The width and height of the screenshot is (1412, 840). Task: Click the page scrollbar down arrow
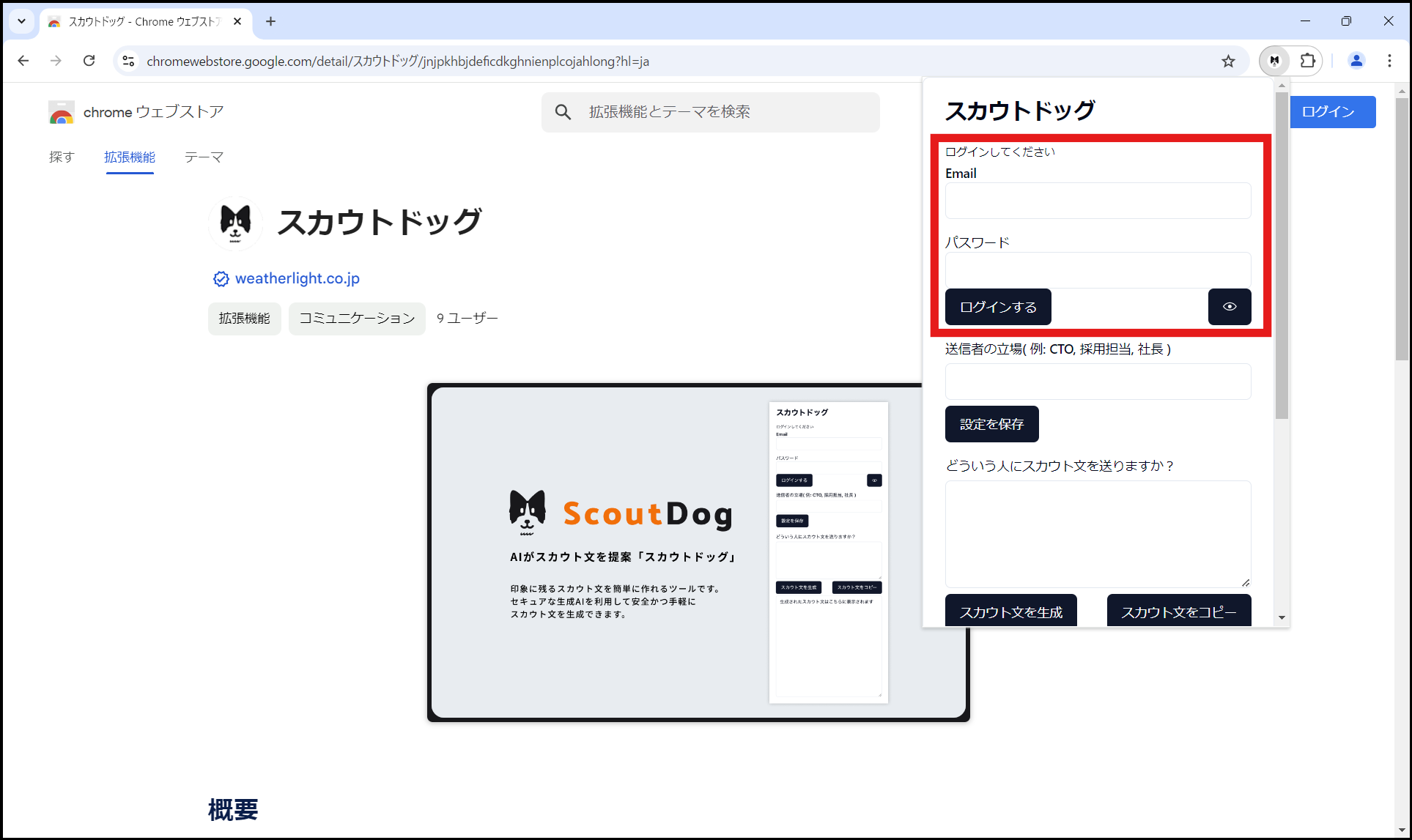(x=1402, y=830)
